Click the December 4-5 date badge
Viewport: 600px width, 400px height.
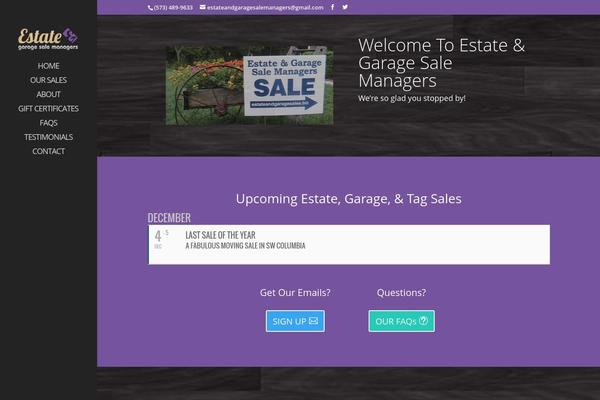(x=161, y=239)
